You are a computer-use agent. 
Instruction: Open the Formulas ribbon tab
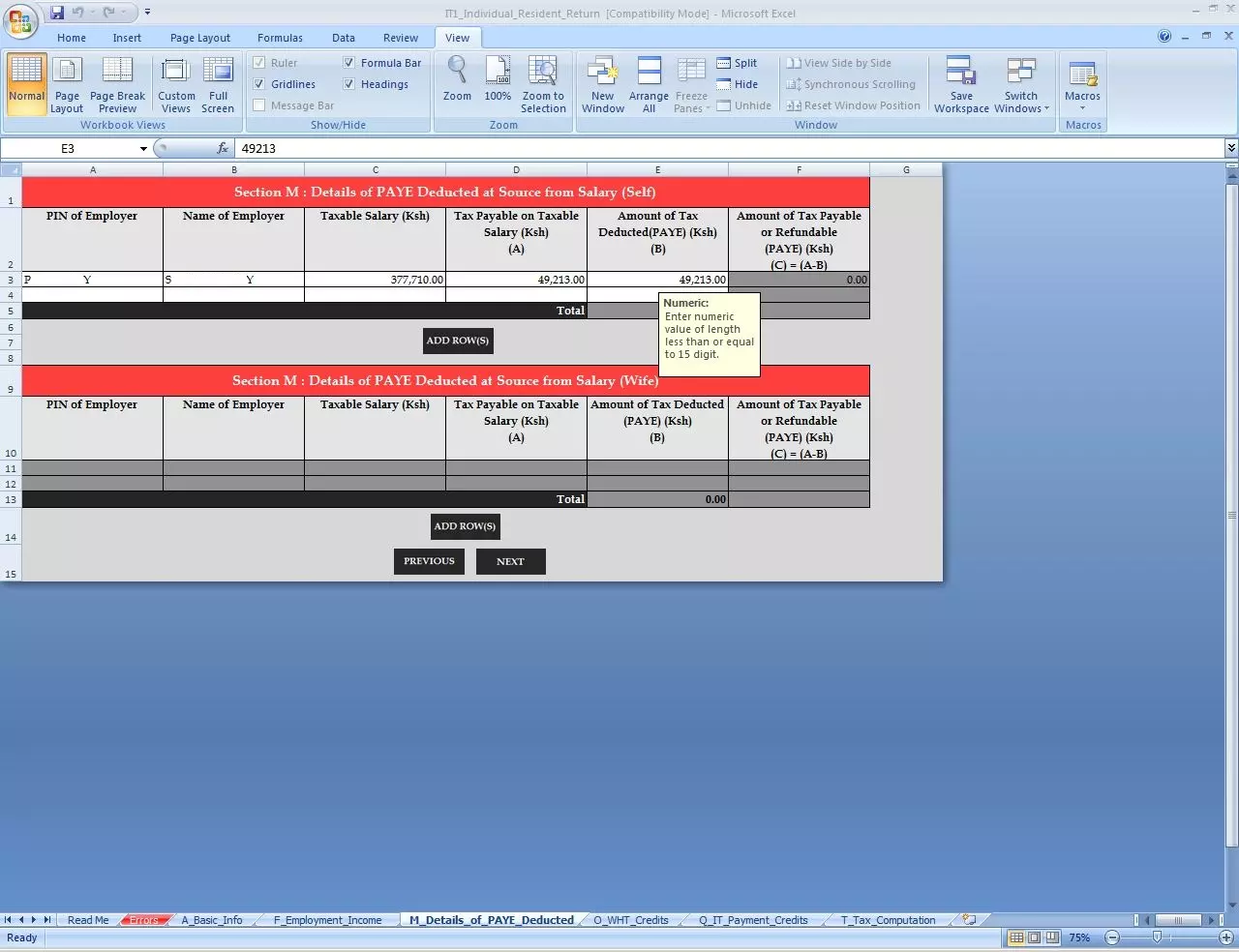click(280, 38)
